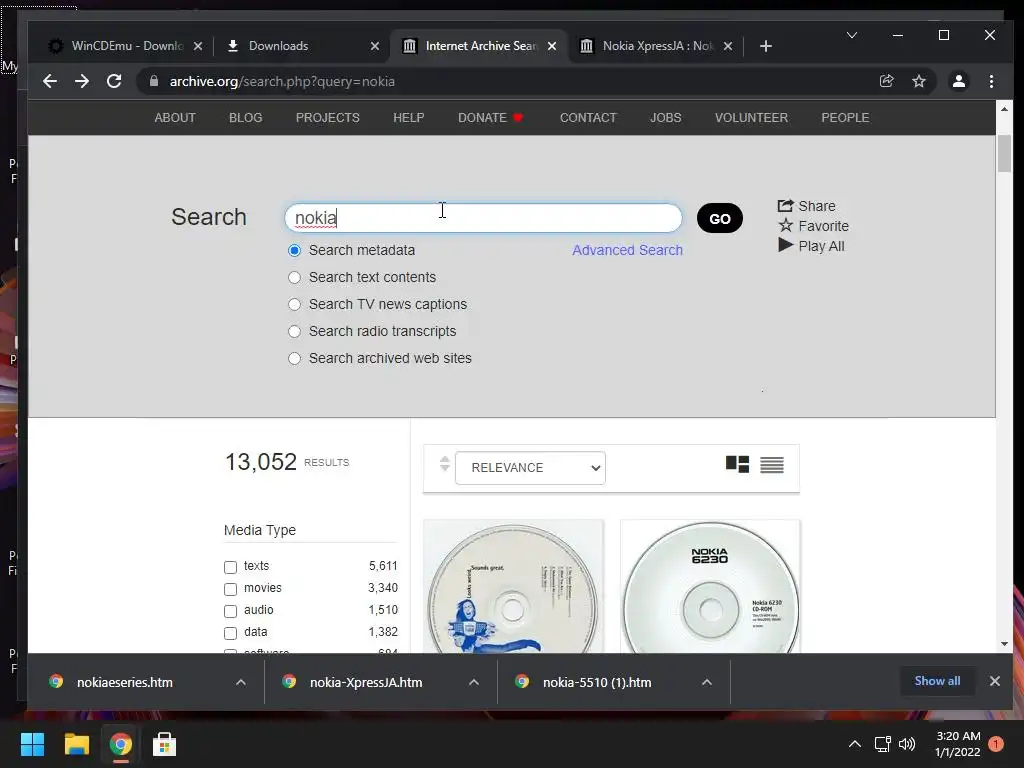Show hidden system tray icons
Viewport: 1024px width, 768px height.
[x=854, y=744]
